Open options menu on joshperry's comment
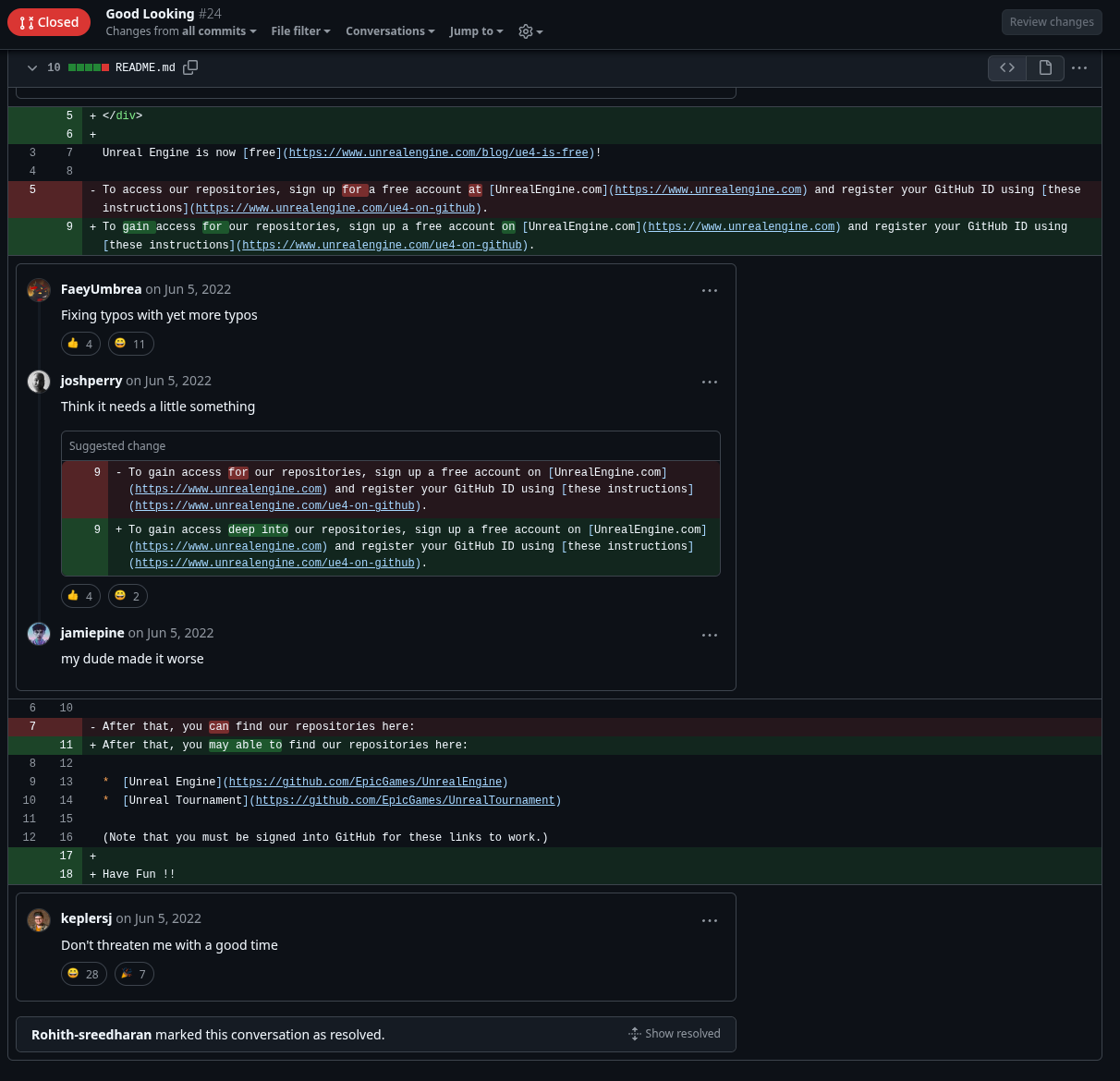The image size is (1120, 1081). coord(710,382)
